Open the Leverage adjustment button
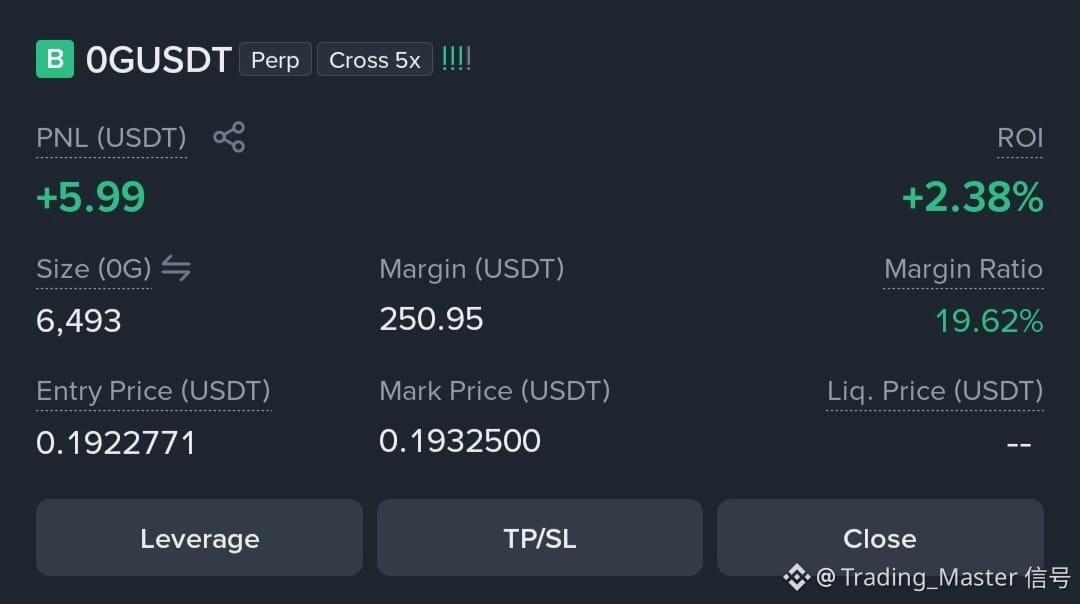This screenshot has height=604, width=1080. click(x=199, y=538)
